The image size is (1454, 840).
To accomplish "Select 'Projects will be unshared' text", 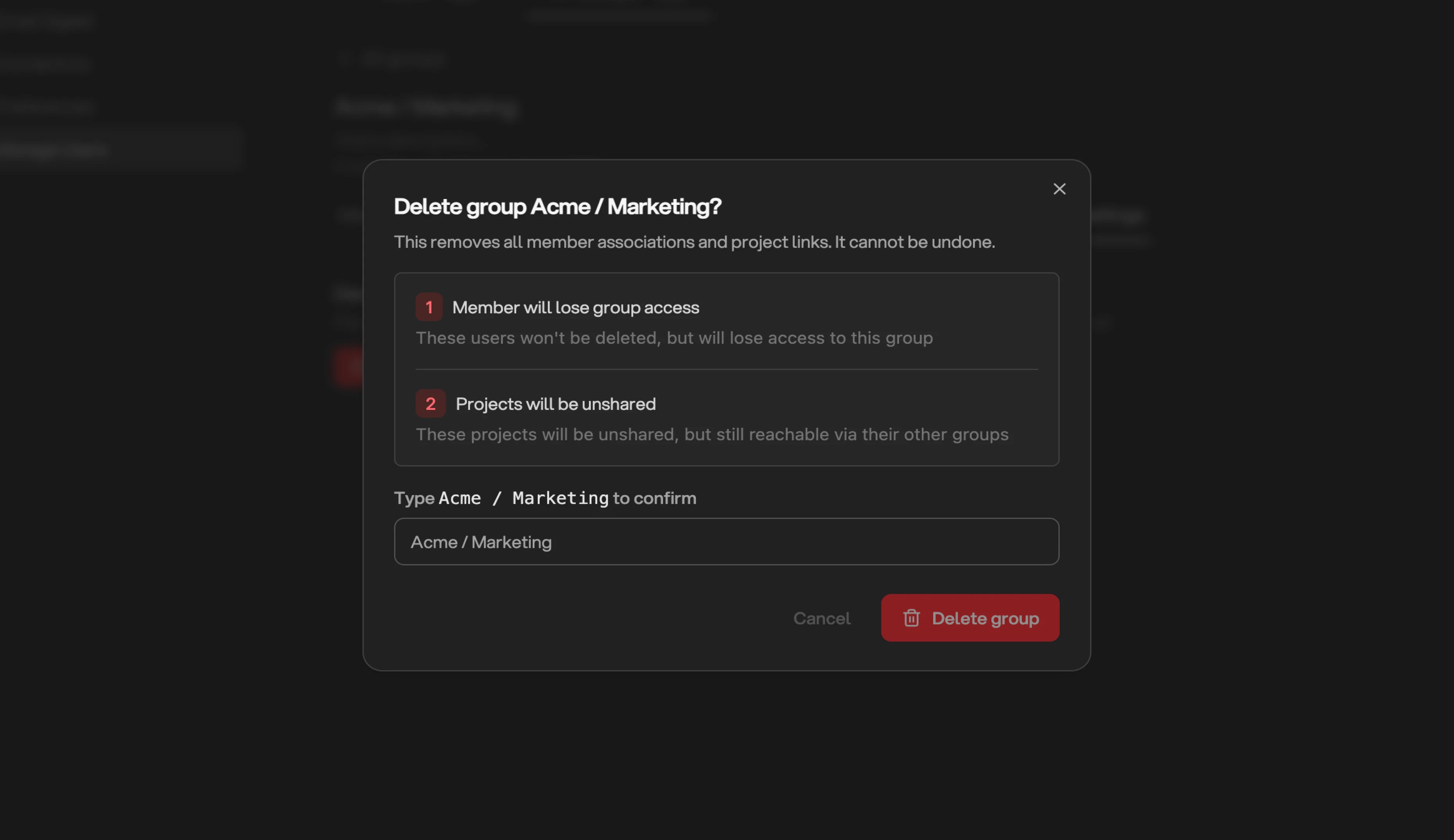I will (555, 404).
